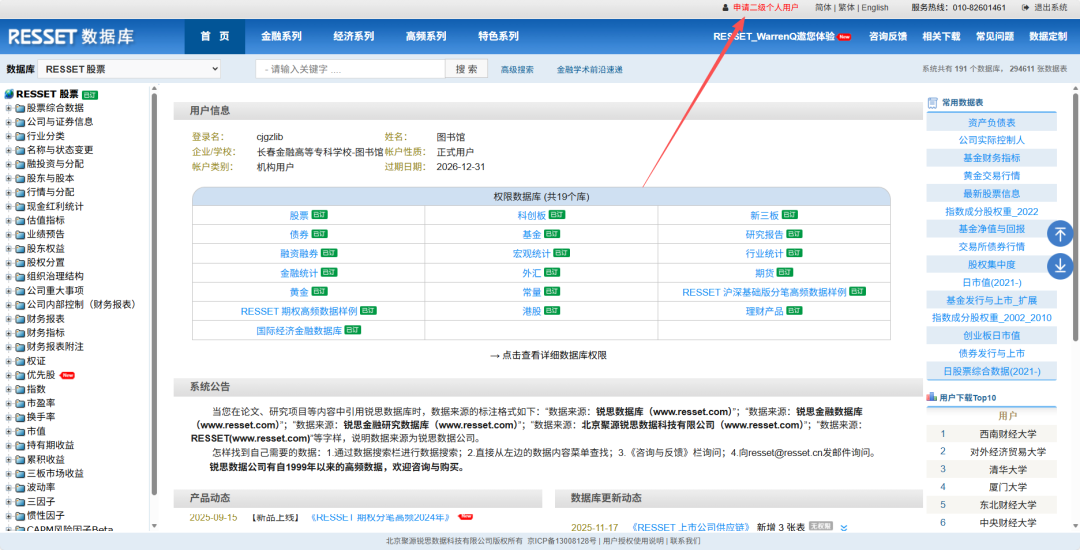The image size is (1080, 550).
Task: Click the user icon beside 申请二级个人用户
Action: [725, 8]
